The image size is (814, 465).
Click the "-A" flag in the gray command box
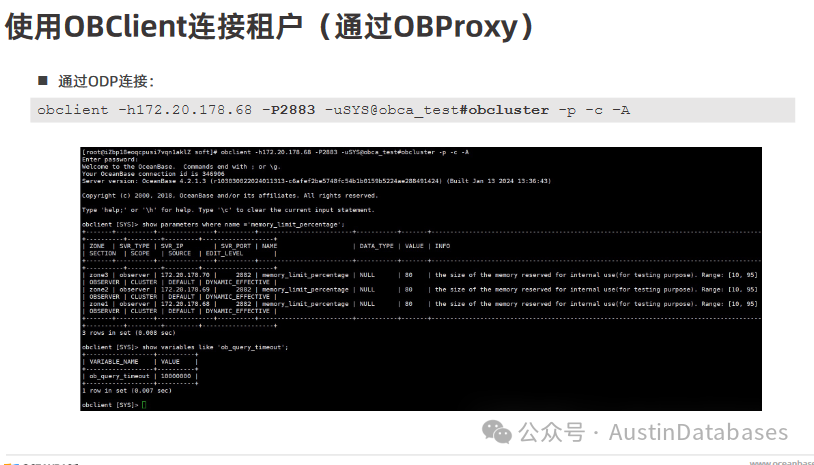(x=621, y=110)
